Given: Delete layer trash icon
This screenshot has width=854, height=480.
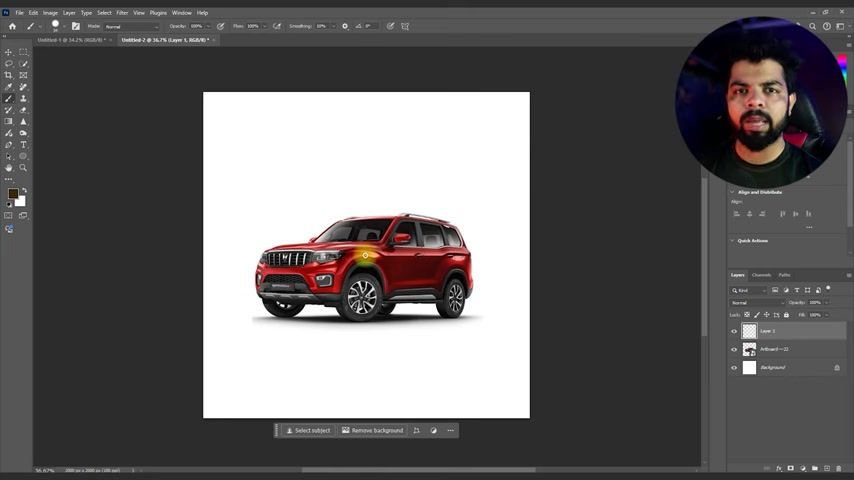Looking at the screenshot, I should click(x=839, y=468).
